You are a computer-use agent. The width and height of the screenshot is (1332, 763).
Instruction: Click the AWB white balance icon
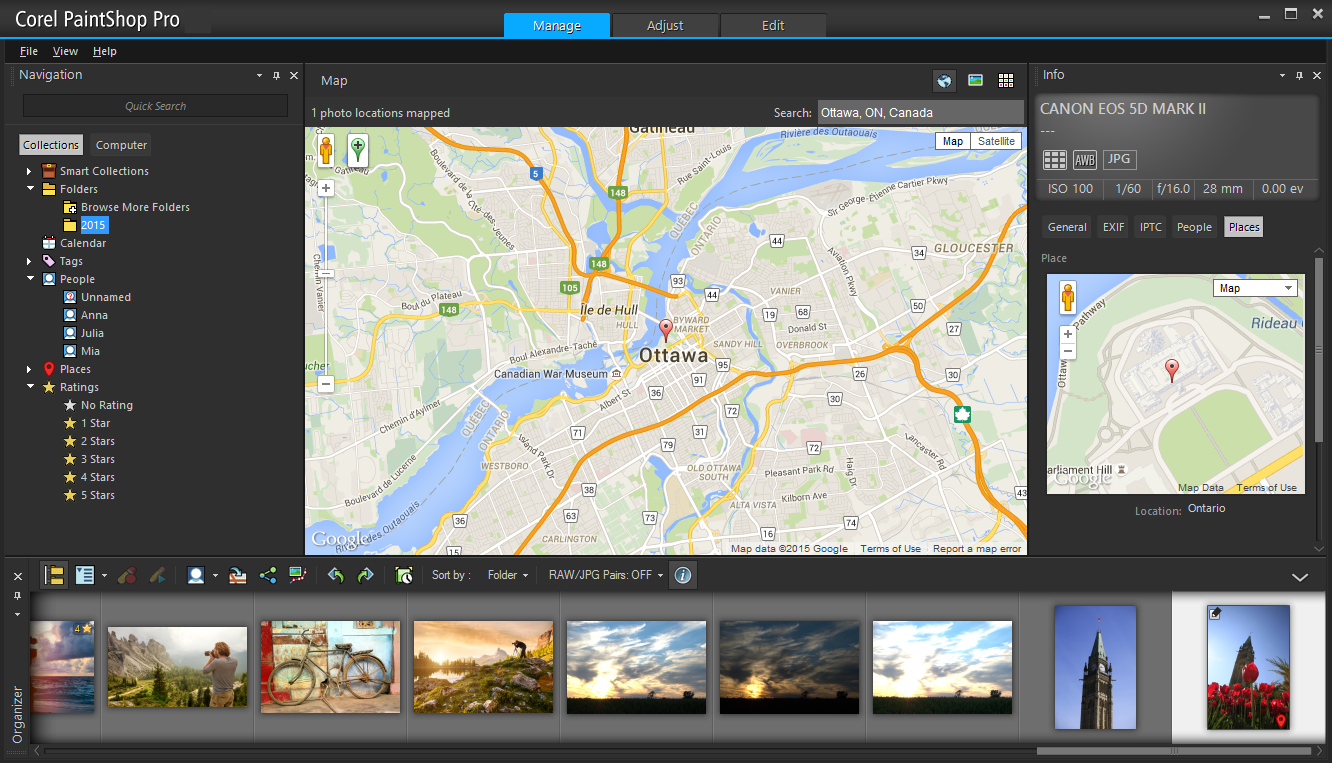point(1085,159)
